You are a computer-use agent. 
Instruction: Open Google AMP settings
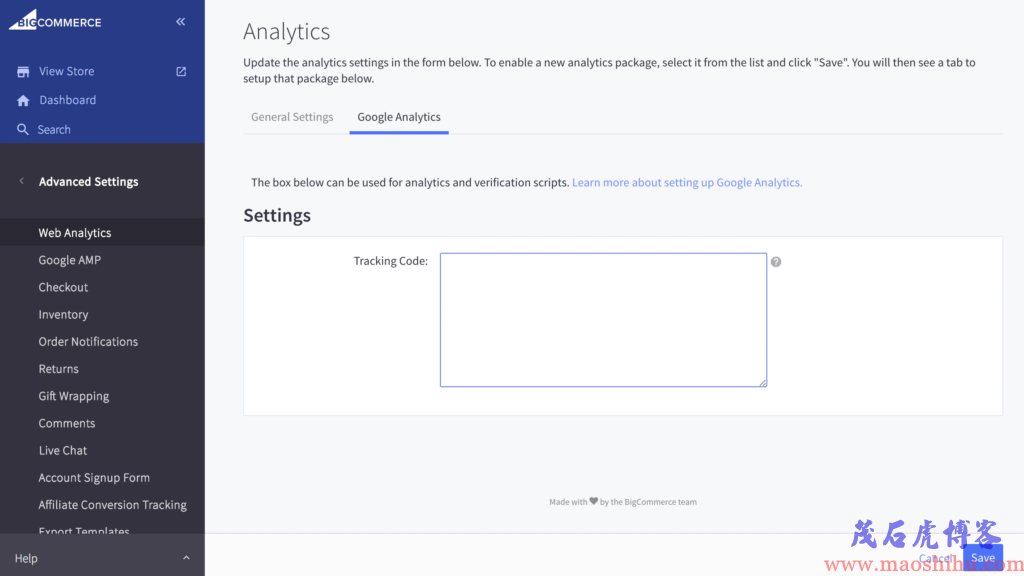(69, 260)
